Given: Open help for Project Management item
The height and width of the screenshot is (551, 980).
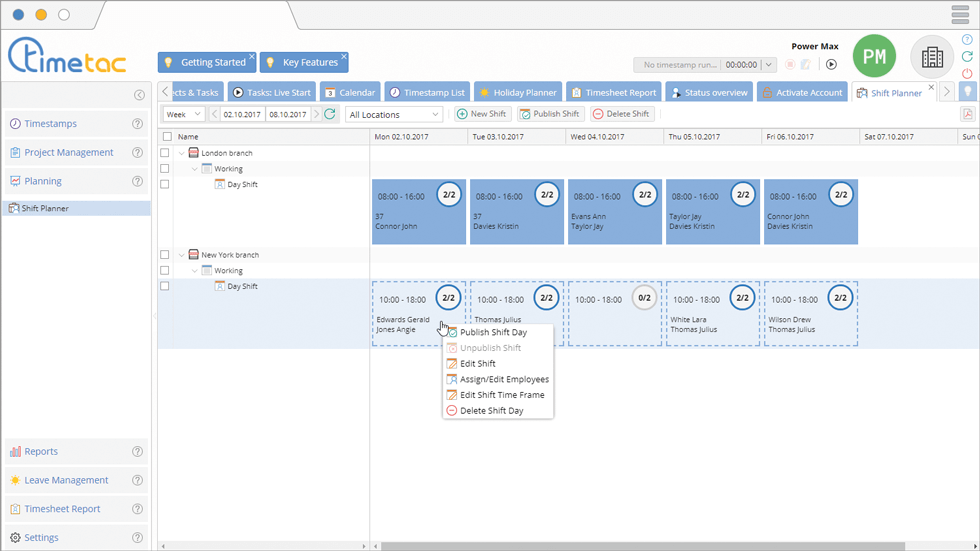Looking at the screenshot, I should (x=138, y=152).
